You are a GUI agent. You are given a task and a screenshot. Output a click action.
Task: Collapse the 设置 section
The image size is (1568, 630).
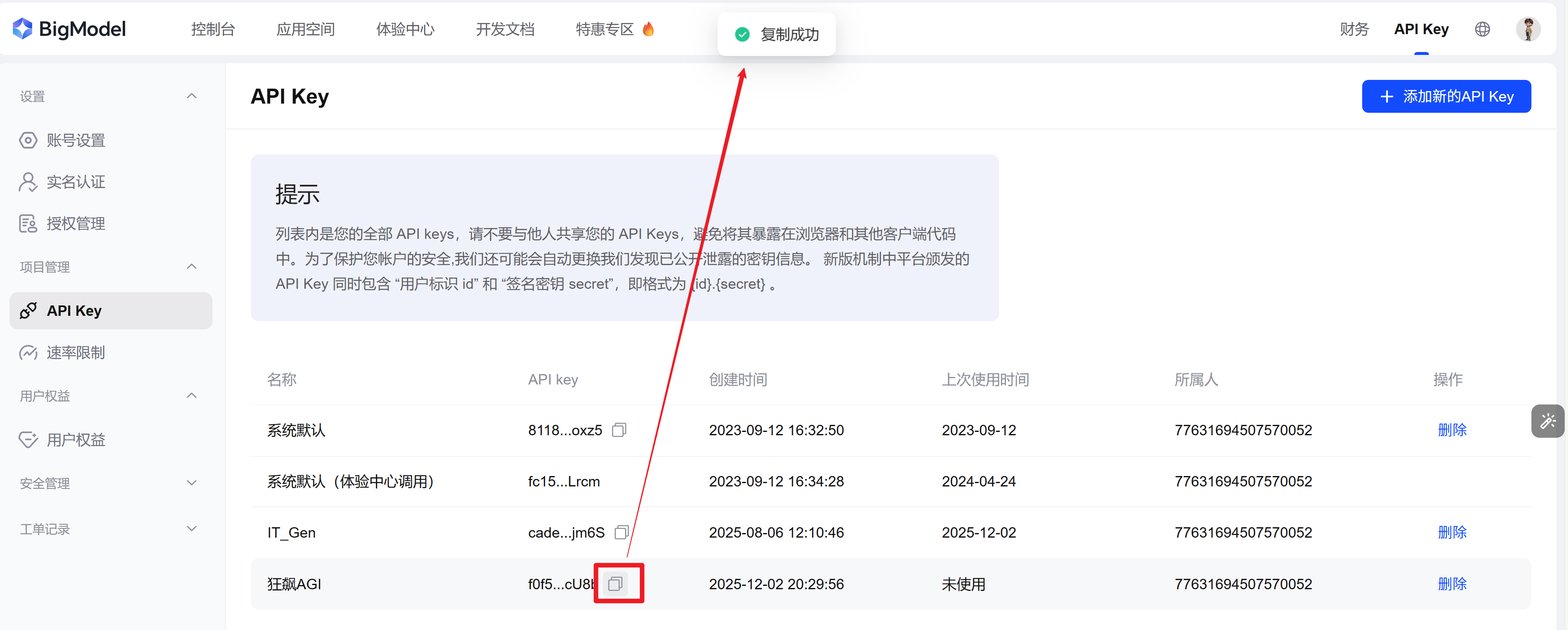tap(191, 96)
